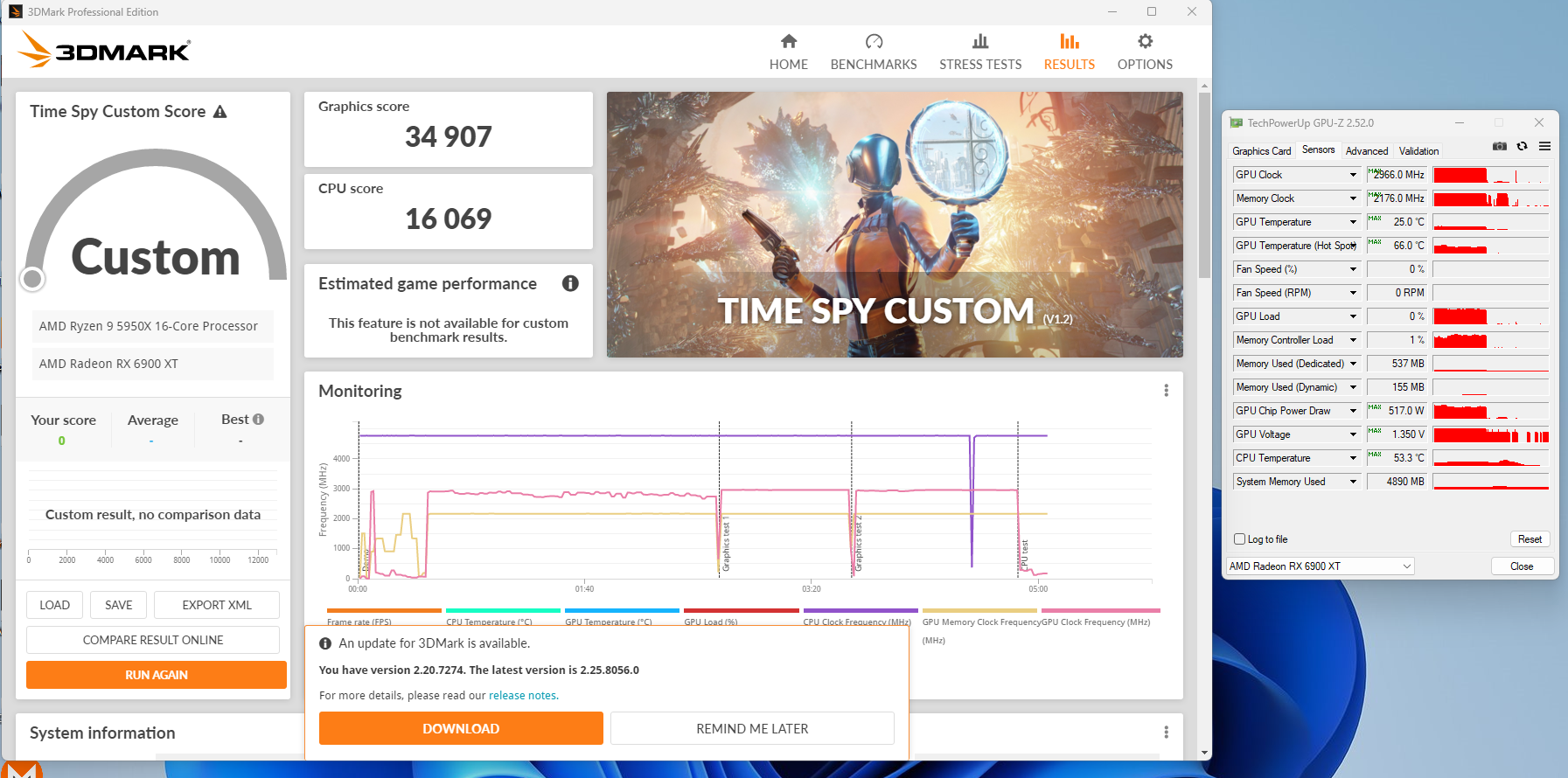The height and width of the screenshot is (778, 1568).
Task: Switch to the Graphics Card tab in GPU-Z
Action: click(1261, 151)
